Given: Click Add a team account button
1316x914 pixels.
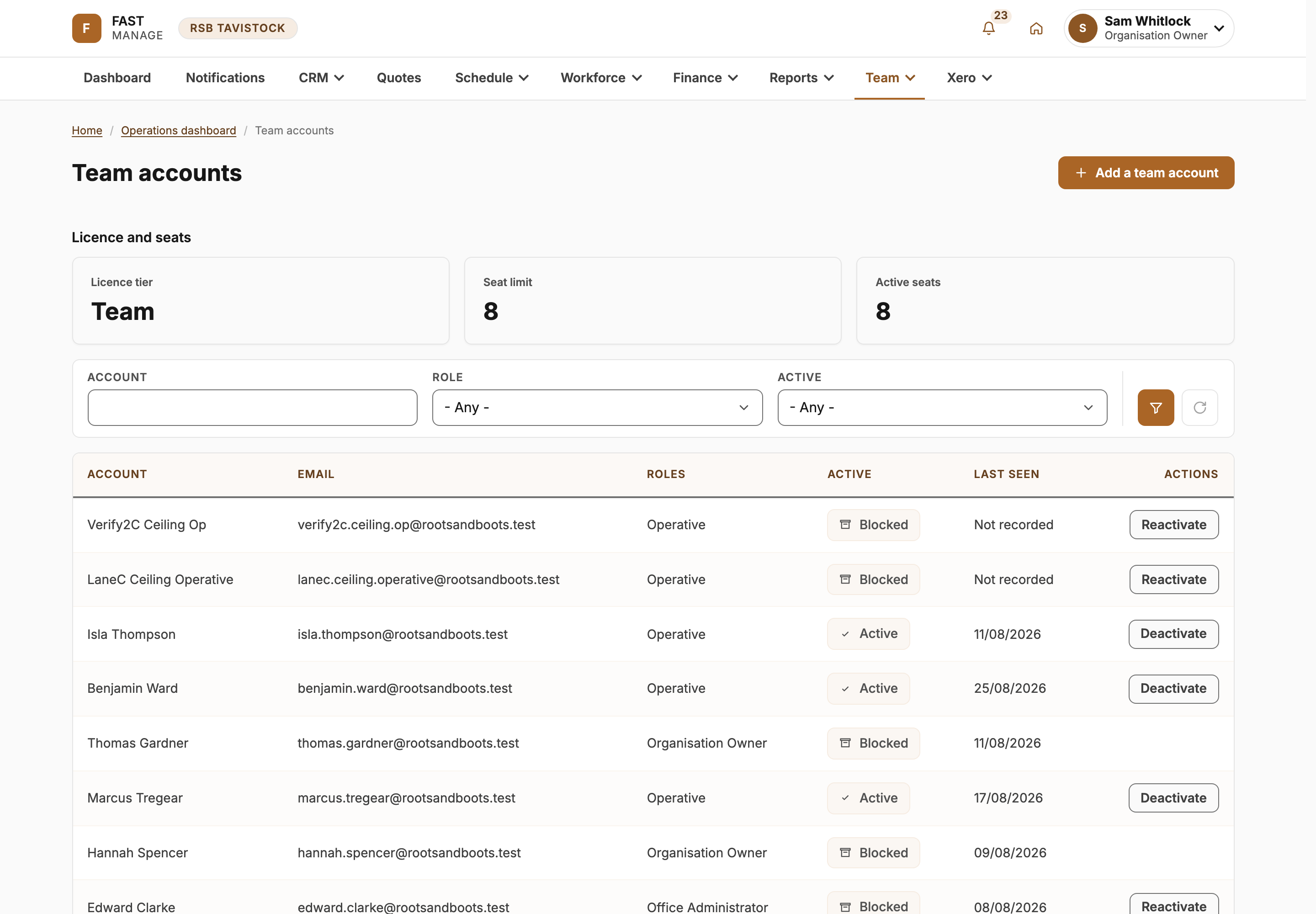Looking at the screenshot, I should [x=1146, y=173].
